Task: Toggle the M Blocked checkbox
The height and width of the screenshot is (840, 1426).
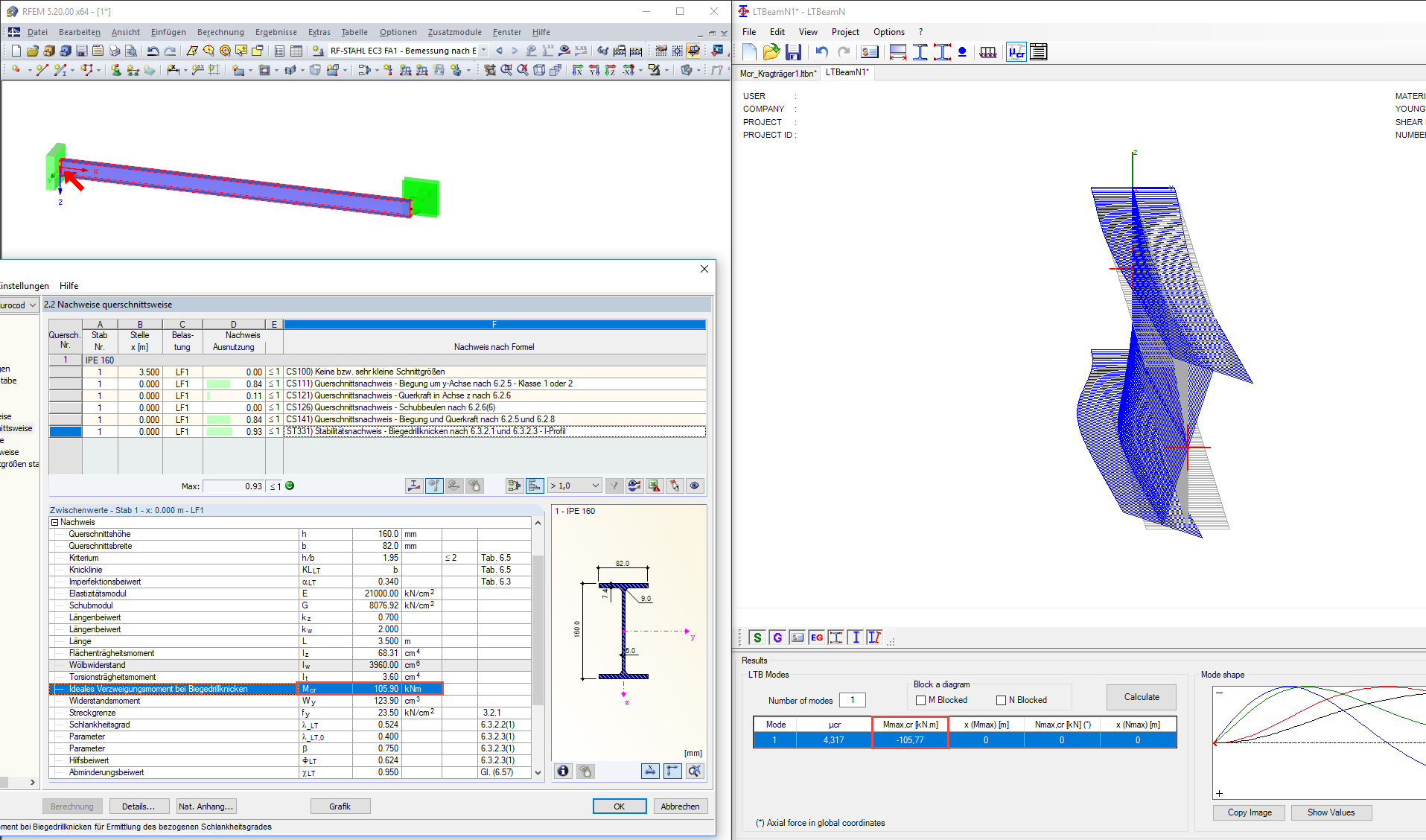Action: (x=921, y=700)
